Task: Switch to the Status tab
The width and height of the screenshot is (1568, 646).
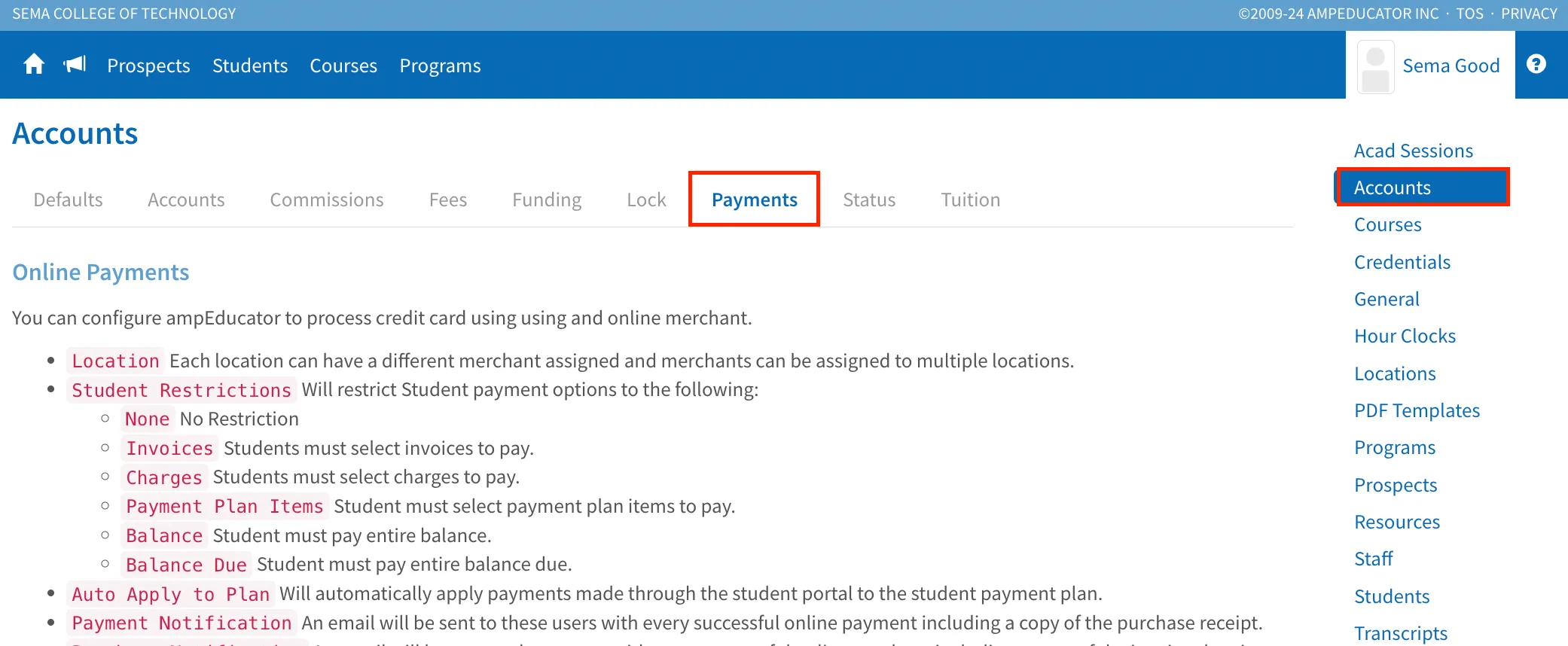Action: [869, 200]
